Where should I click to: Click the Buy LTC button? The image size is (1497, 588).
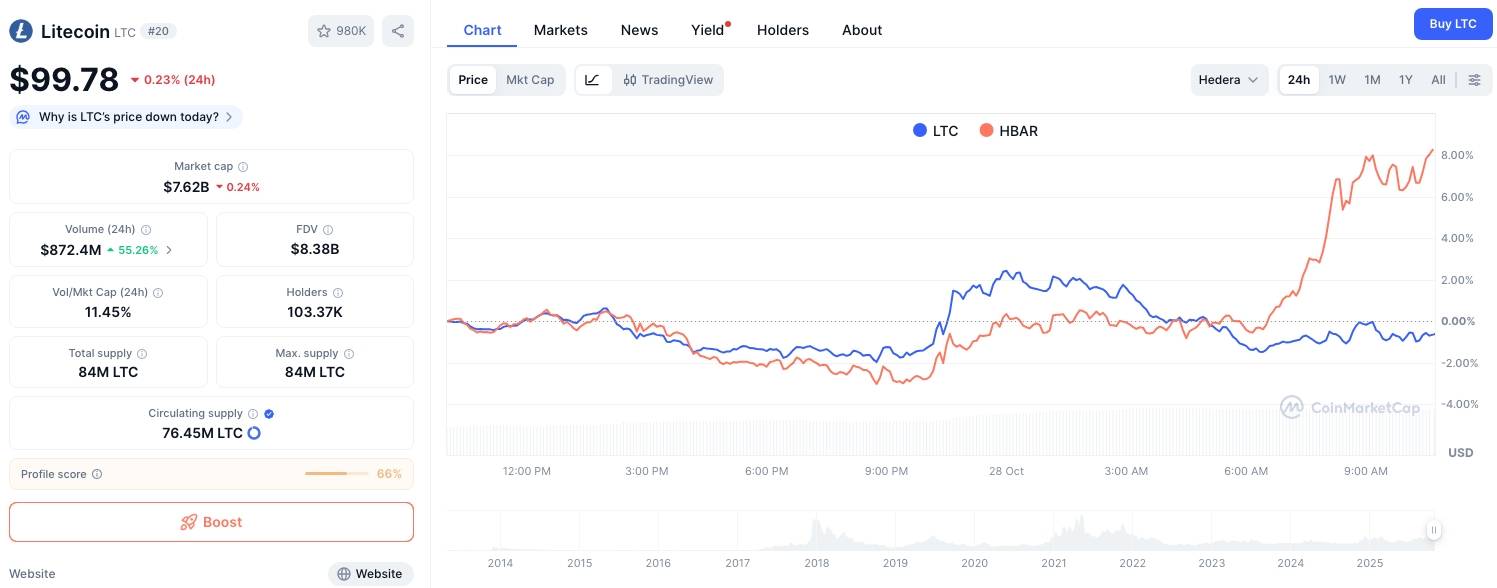(1452, 23)
